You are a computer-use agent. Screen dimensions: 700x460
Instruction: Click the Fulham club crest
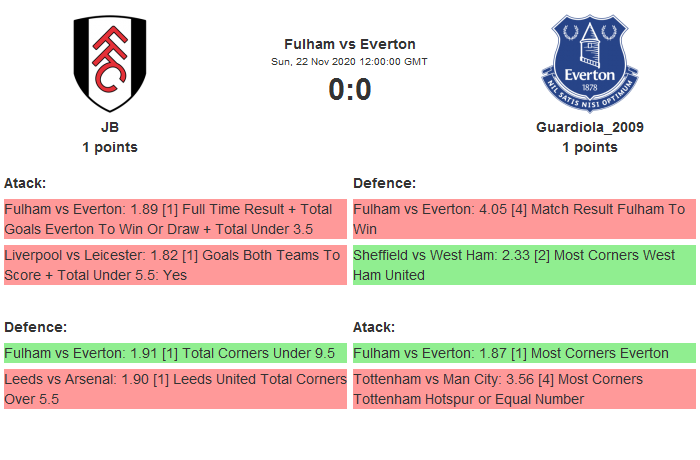pyautogui.click(x=110, y=64)
